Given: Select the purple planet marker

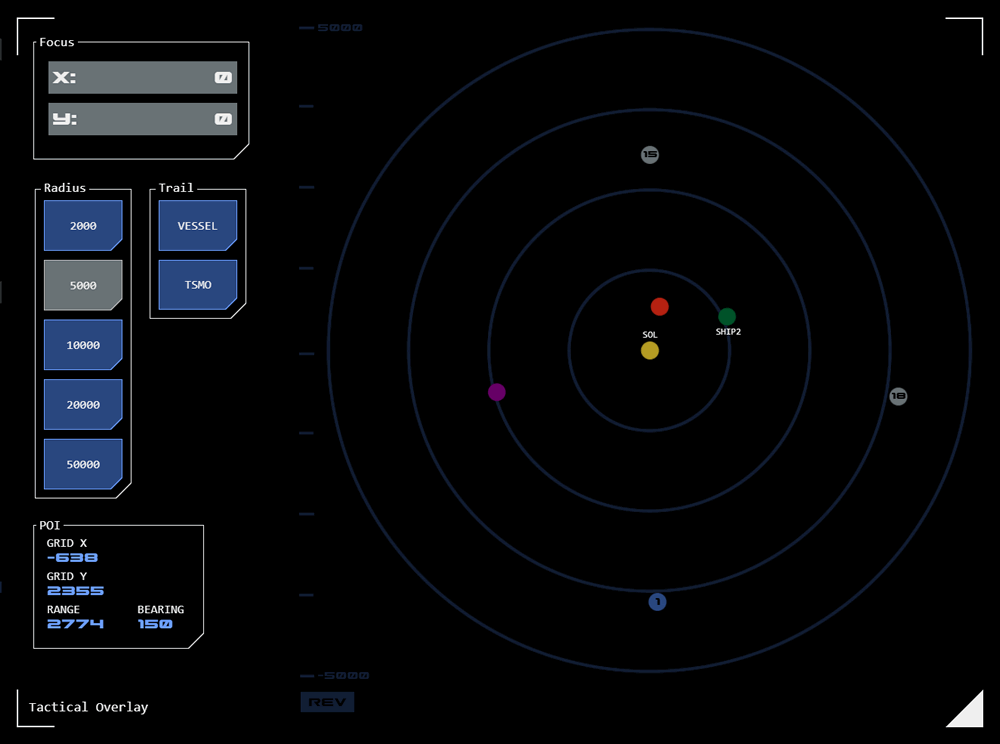Looking at the screenshot, I should pyautogui.click(x=497, y=392).
